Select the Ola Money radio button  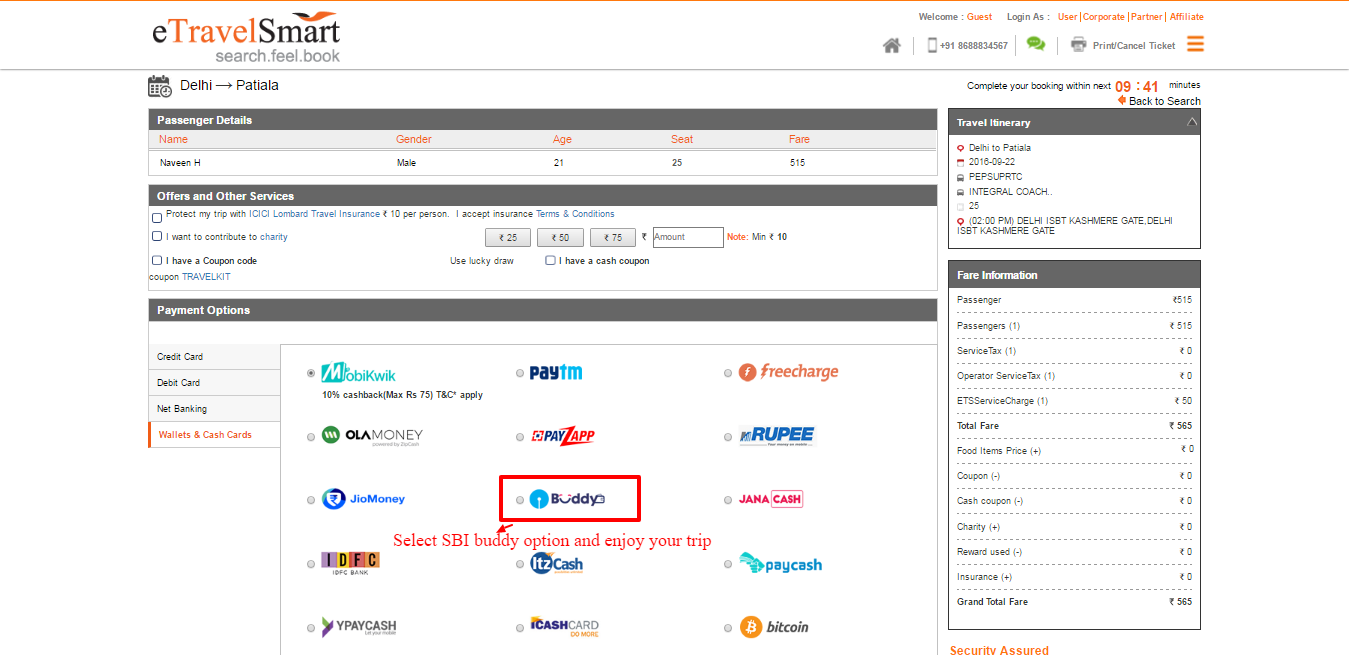[311, 437]
